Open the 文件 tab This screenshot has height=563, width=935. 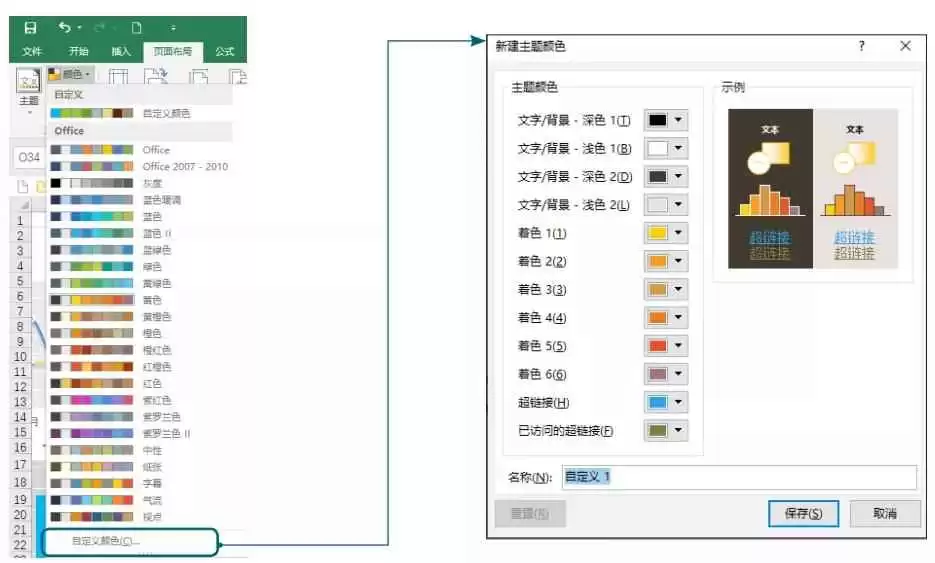click(33, 52)
